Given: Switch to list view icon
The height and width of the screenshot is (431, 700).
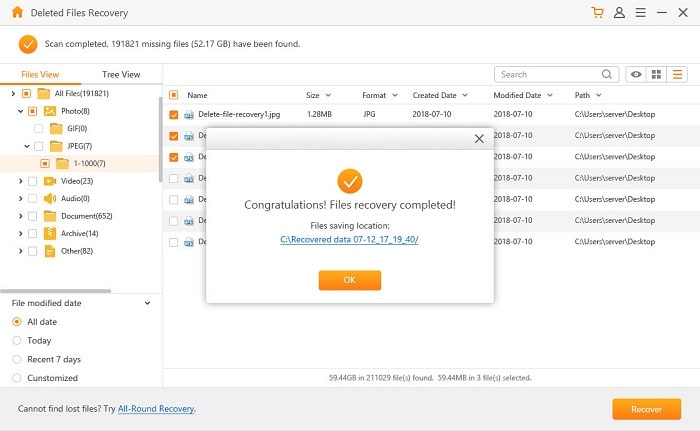Looking at the screenshot, I should coord(677,74).
